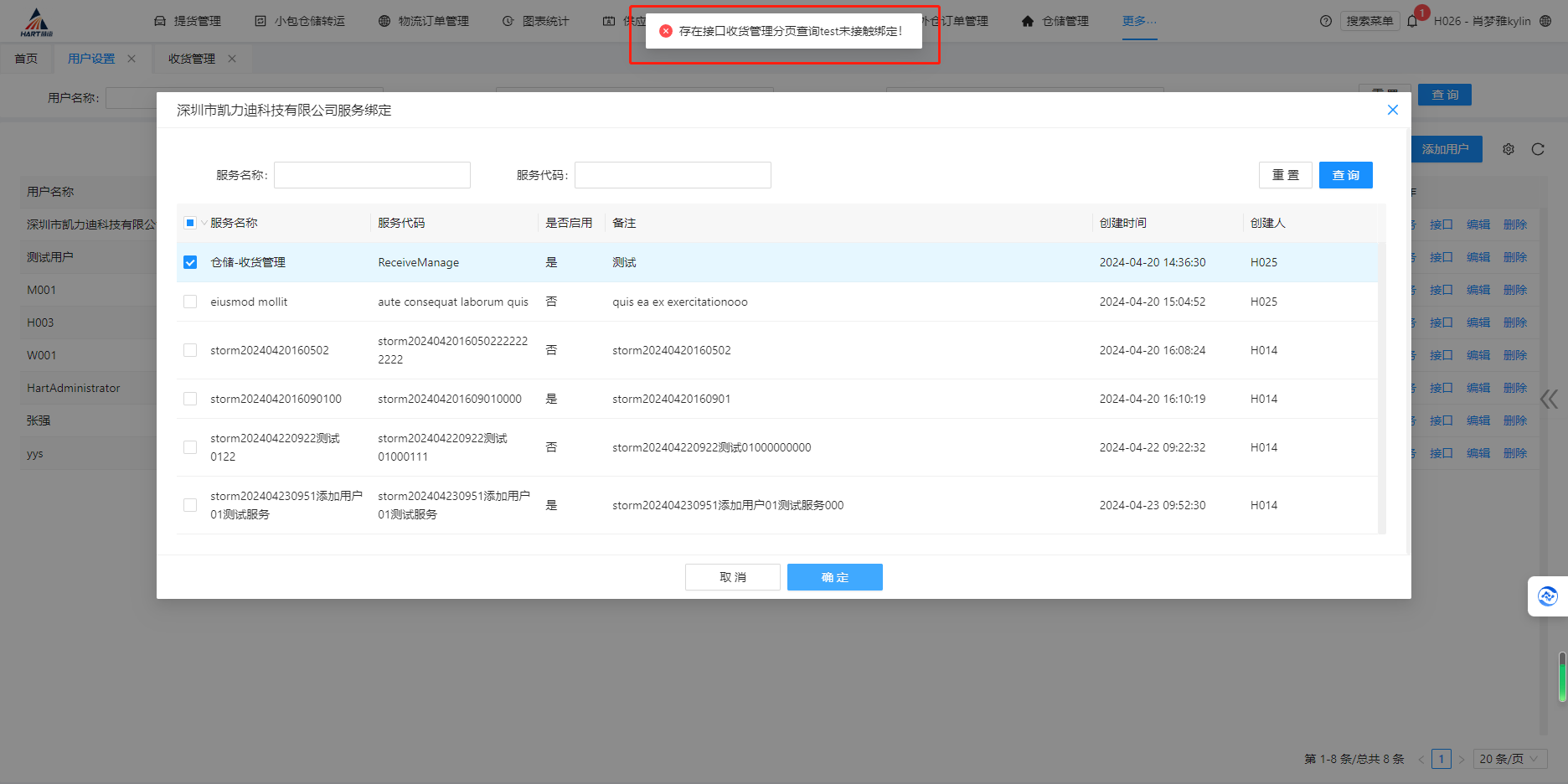This screenshot has height=784, width=1568.
Task: Click the refresh table icon
Action: click(1538, 149)
